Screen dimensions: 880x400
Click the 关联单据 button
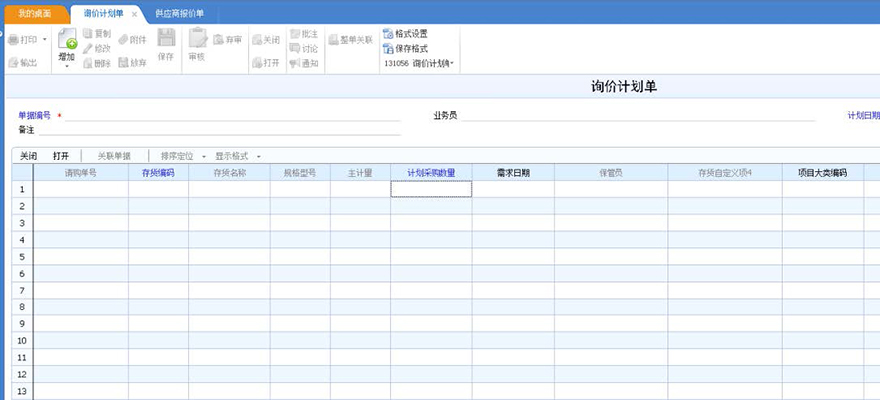(114, 156)
